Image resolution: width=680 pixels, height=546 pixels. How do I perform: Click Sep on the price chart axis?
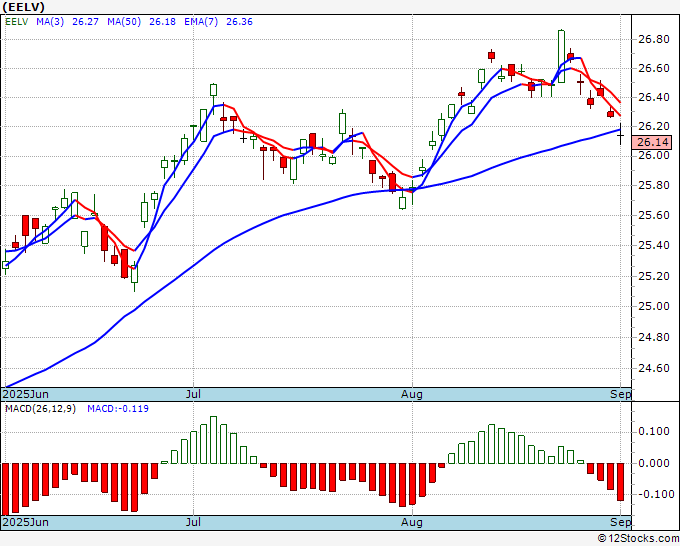(x=621, y=394)
